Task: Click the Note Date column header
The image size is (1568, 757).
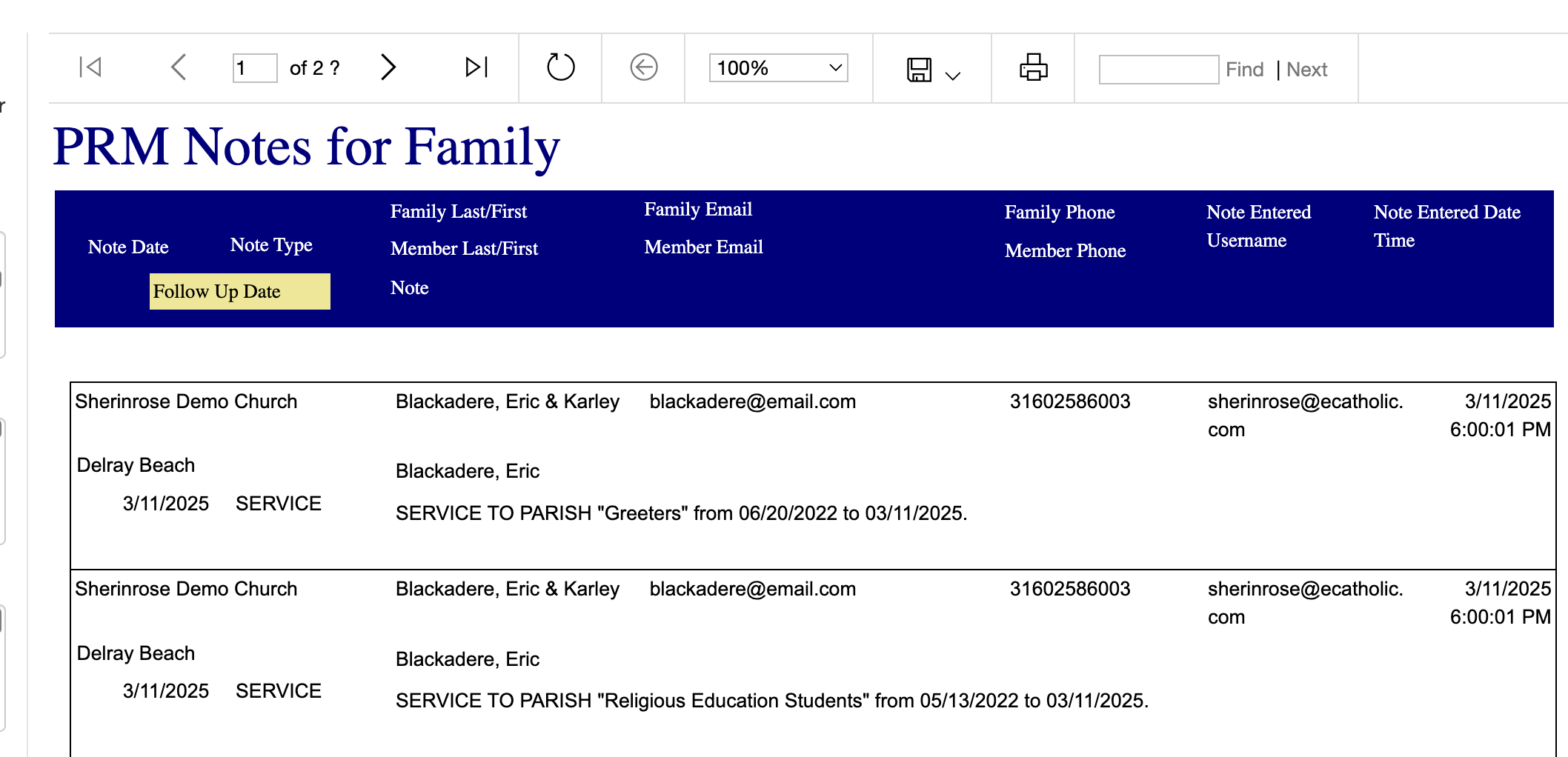Action: 128,247
